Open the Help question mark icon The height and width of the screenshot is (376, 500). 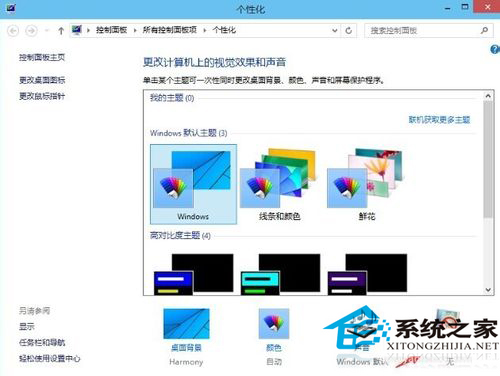click(495, 49)
